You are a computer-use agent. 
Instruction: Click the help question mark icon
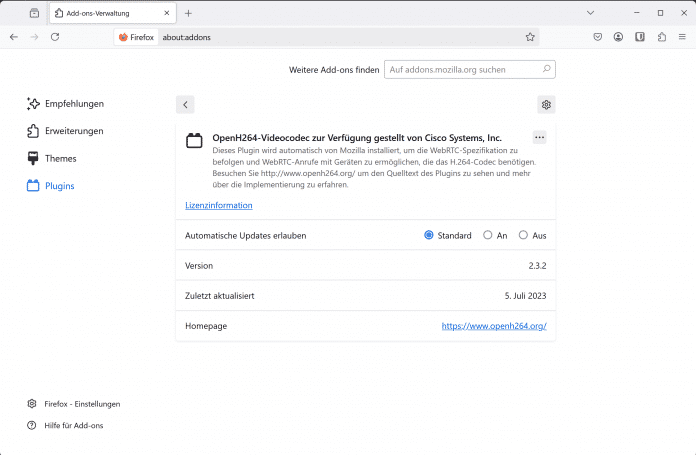(32, 425)
